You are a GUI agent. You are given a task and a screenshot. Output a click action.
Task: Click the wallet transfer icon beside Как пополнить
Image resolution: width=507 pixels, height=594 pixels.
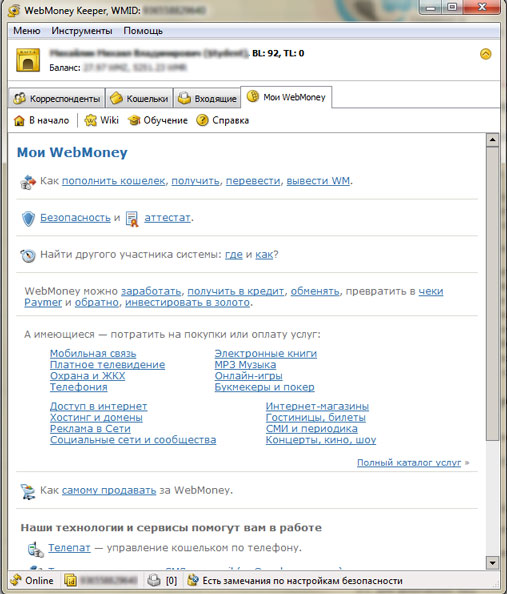click(x=28, y=182)
